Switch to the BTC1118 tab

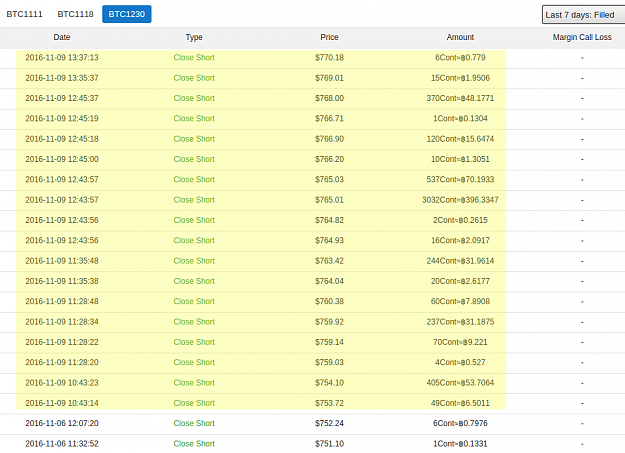[75, 14]
